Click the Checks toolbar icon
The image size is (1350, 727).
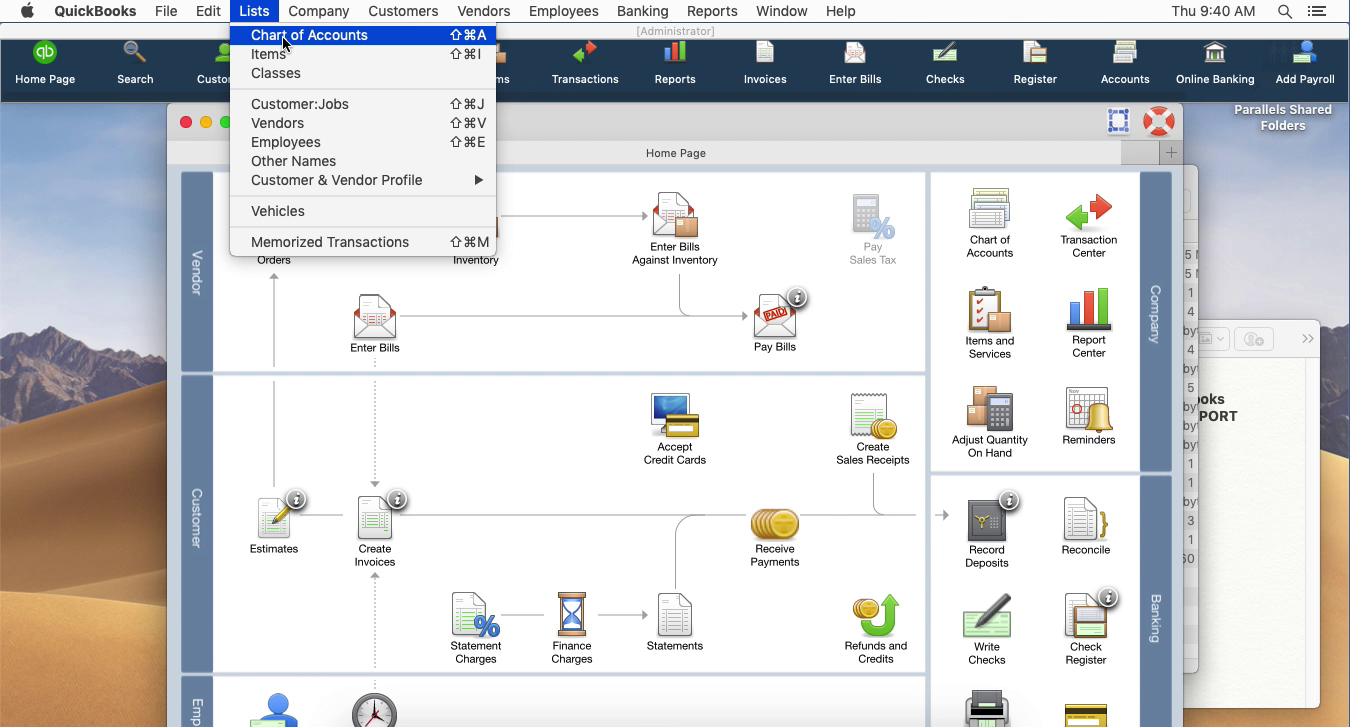[945, 63]
